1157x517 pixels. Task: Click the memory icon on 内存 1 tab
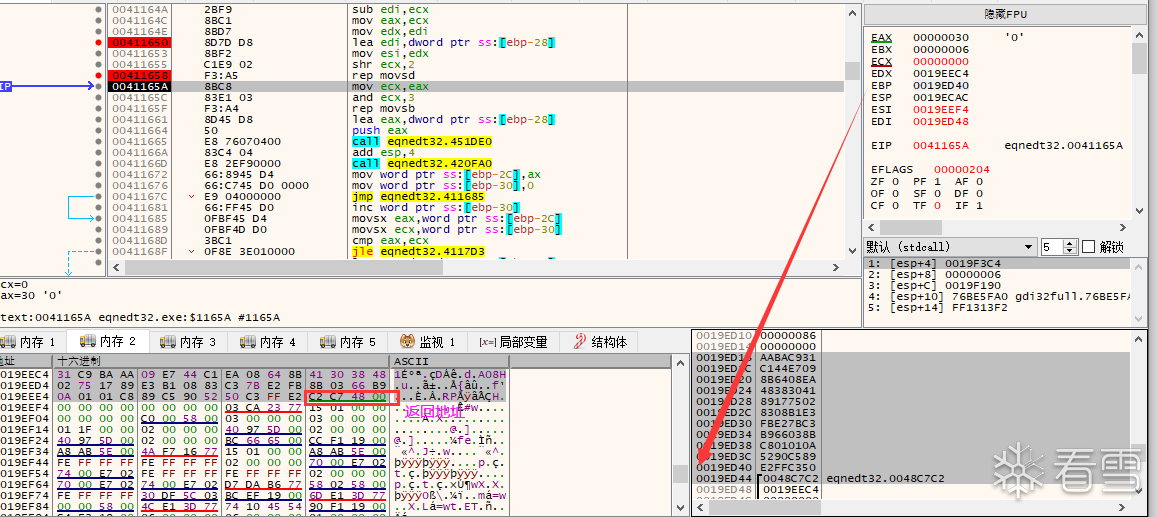coord(8,341)
